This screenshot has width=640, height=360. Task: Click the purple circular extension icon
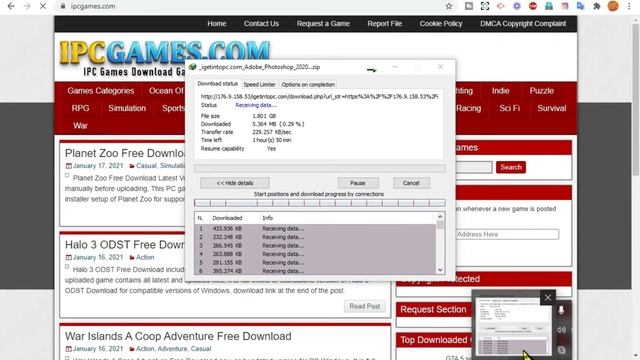pos(517,6)
